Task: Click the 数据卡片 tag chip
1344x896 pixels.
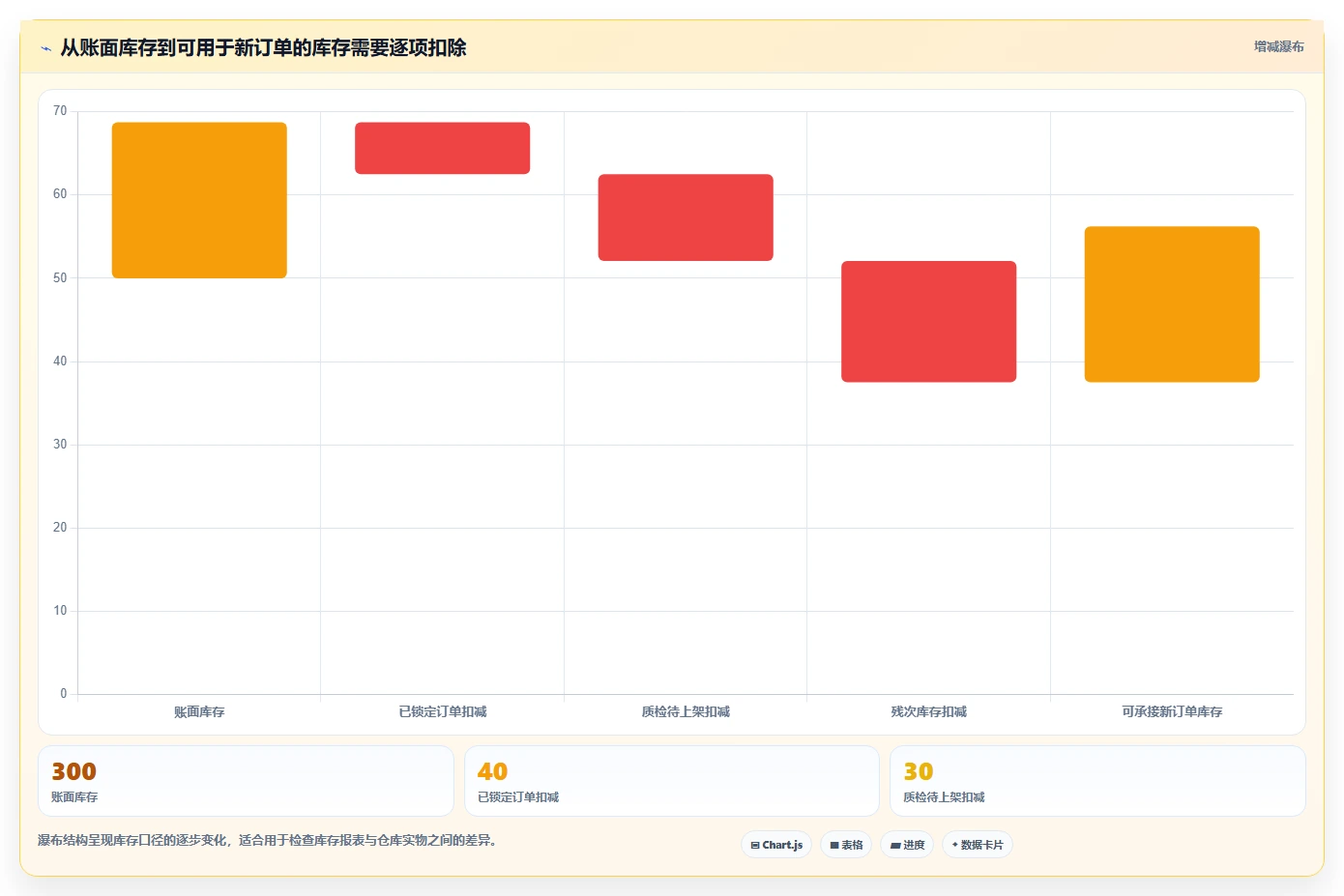Action: tap(978, 845)
